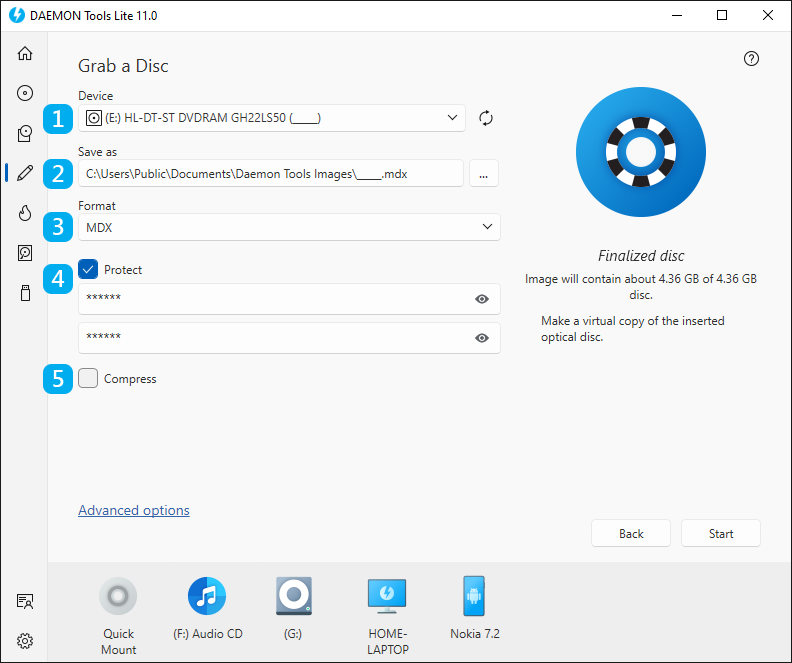This screenshot has width=792, height=663.
Task: Open the help question mark icon
Action: pyautogui.click(x=752, y=59)
